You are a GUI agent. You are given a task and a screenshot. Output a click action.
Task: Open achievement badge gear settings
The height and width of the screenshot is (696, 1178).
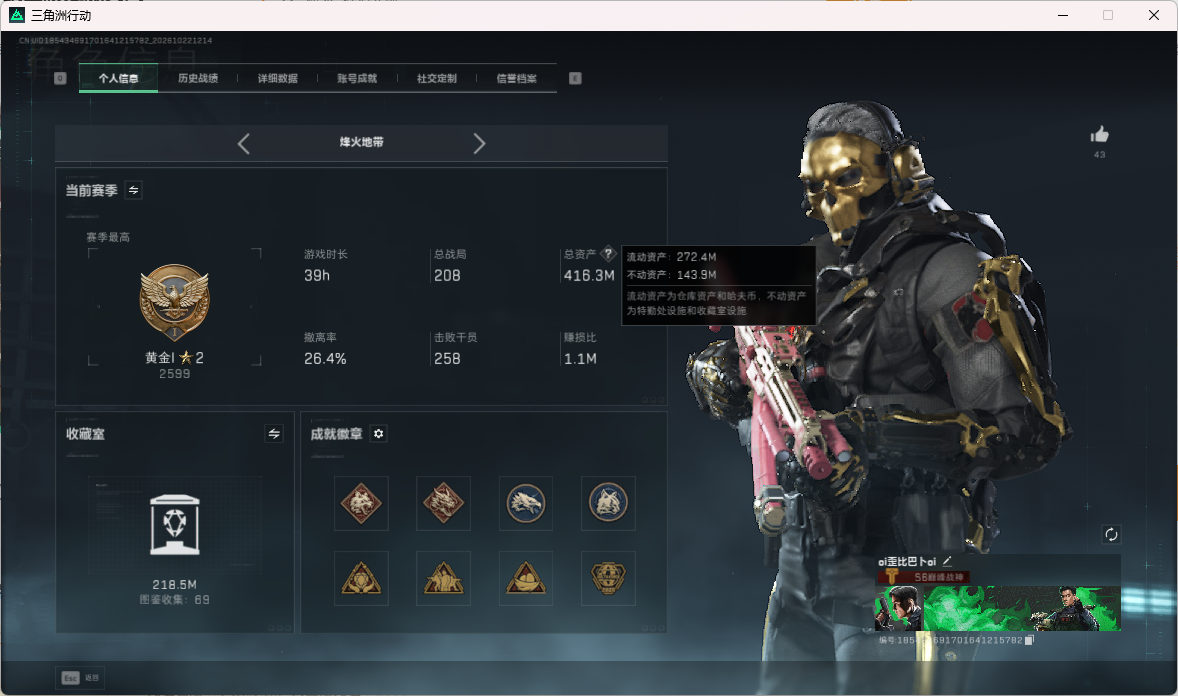379,434
